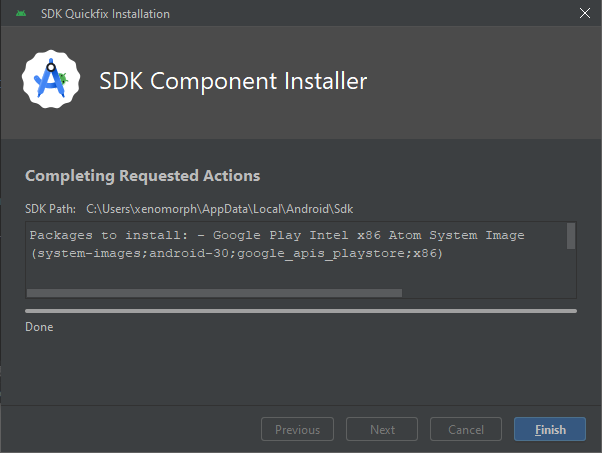Image resolution: width=602 pixels, height=453 pixels.
Task: Click the vertical scrollbar thumb in log
Action: [571, 236]
